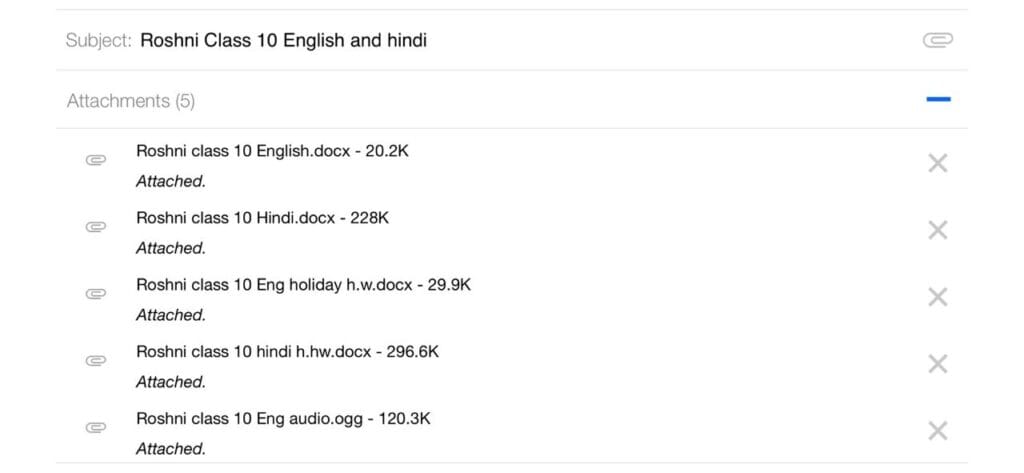The image size is (1024, 473).
Task: Remove Roshni class 10 Eng holiday h.w.docx
Action: [938, 297]
